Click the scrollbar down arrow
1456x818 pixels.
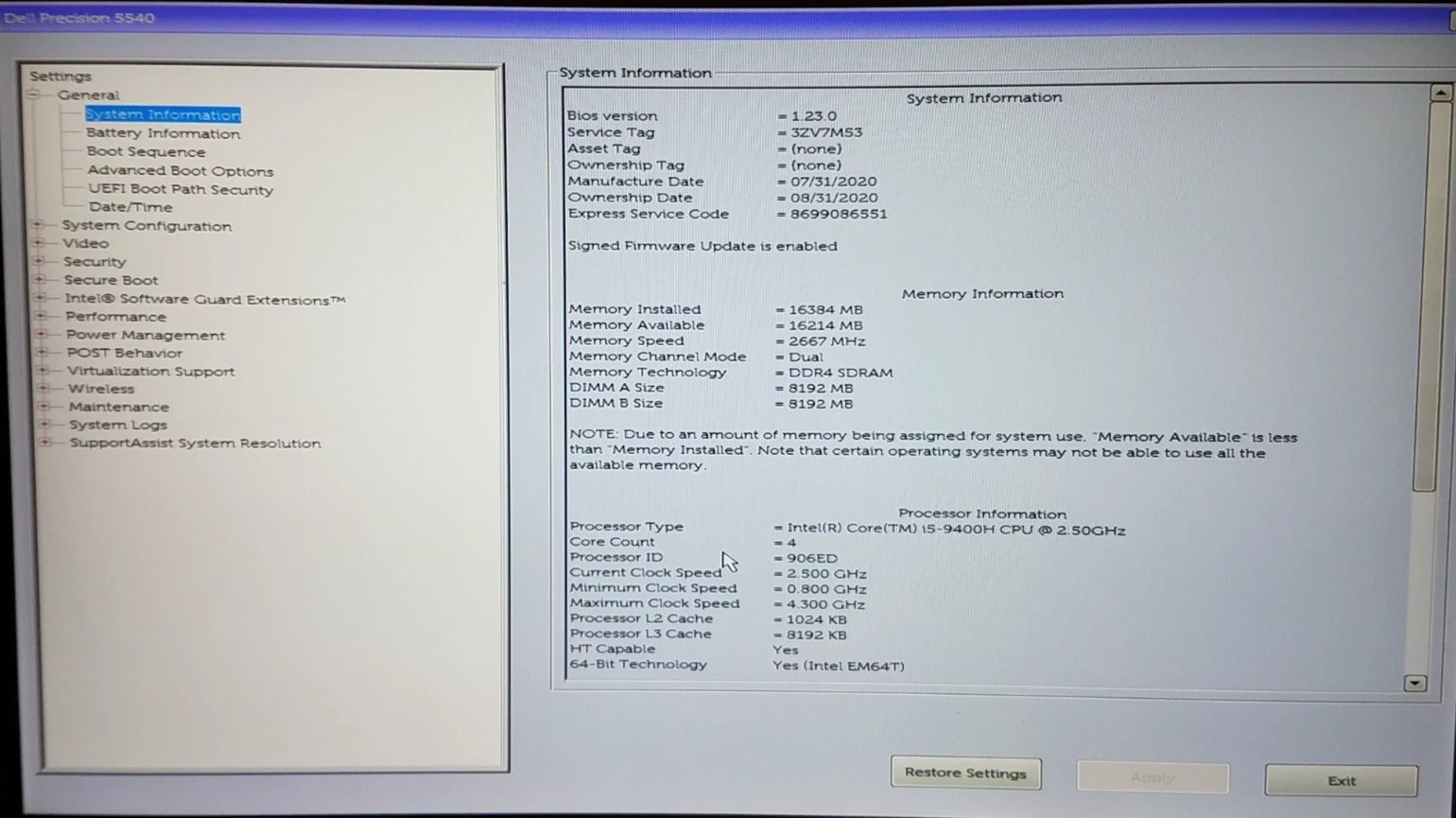tap(1415, 683)
